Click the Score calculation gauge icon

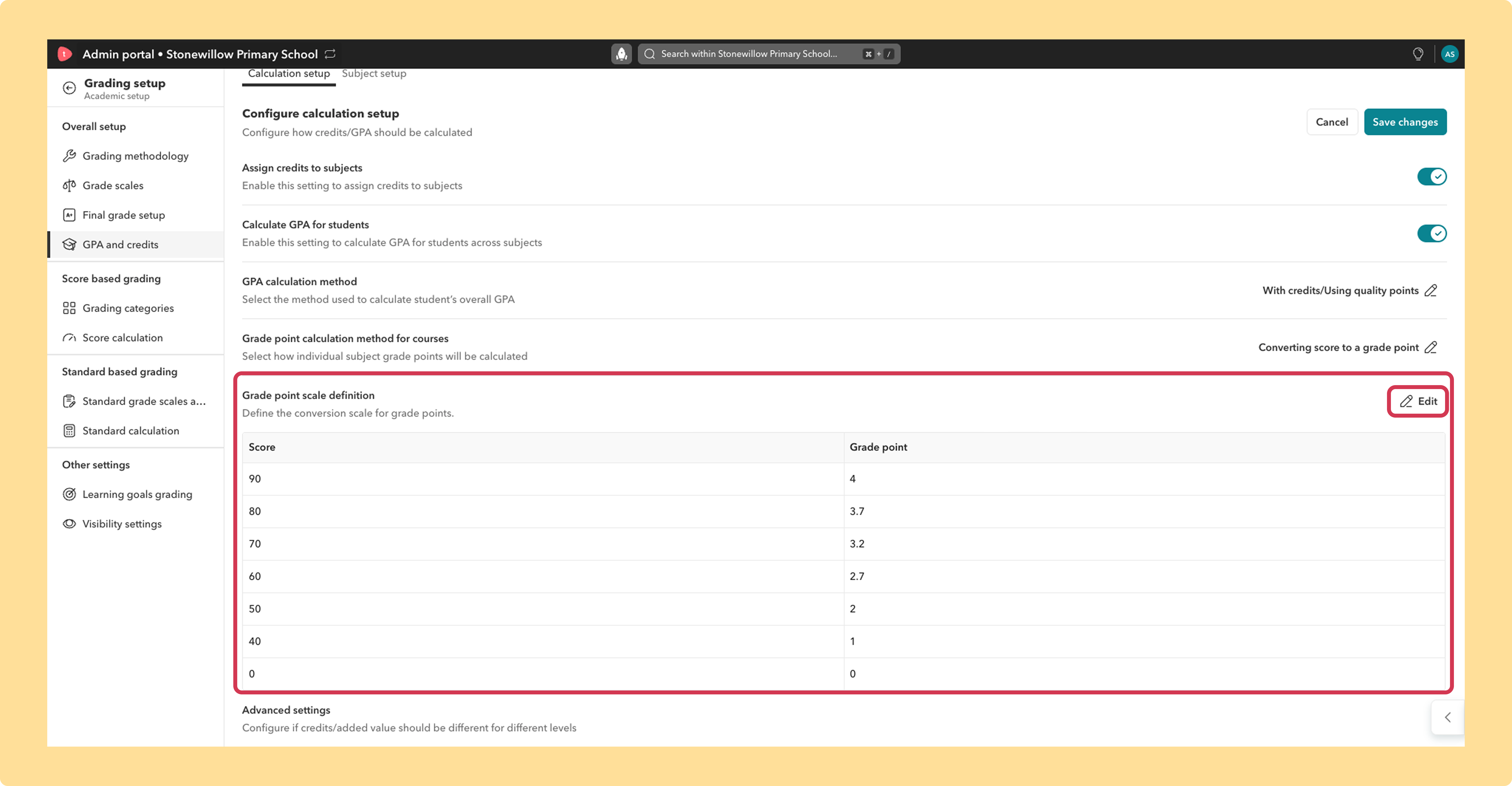point(69,338)
